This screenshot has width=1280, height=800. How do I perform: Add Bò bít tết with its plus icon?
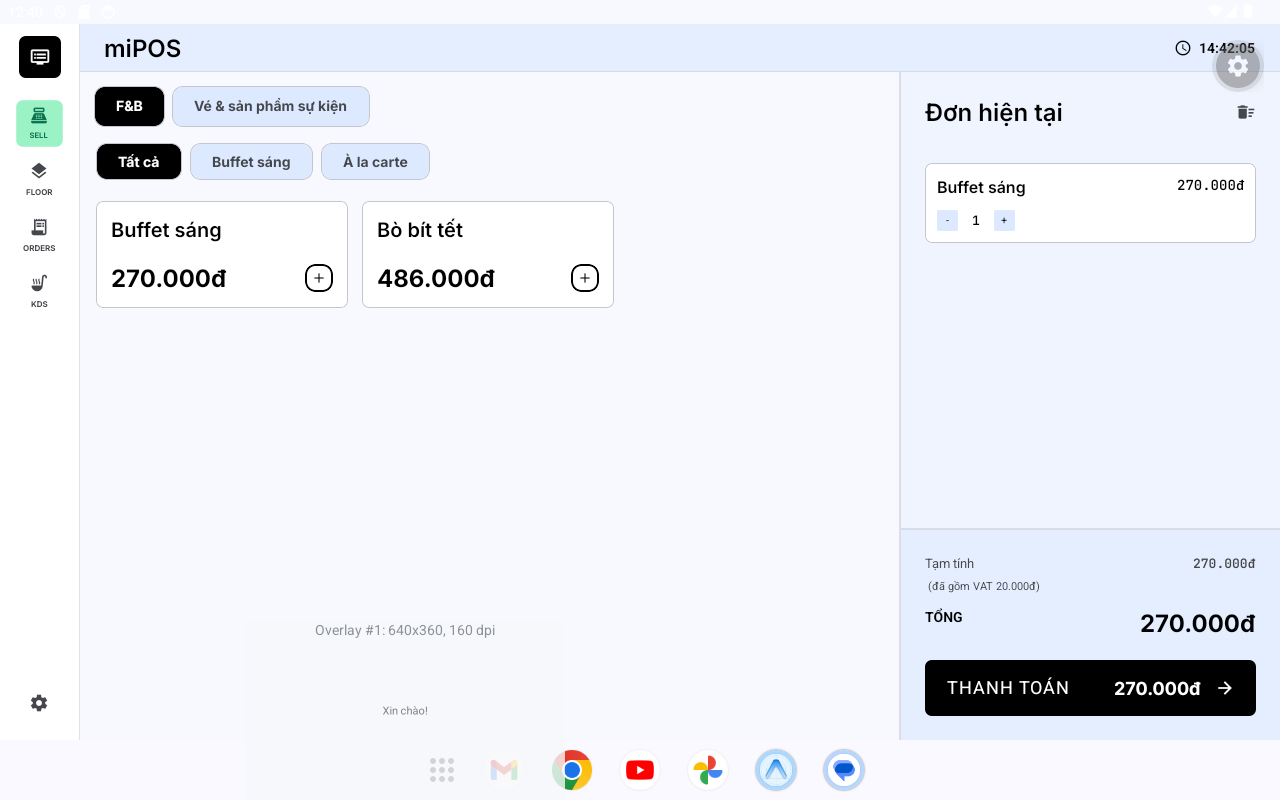click(x=585, y=278)
